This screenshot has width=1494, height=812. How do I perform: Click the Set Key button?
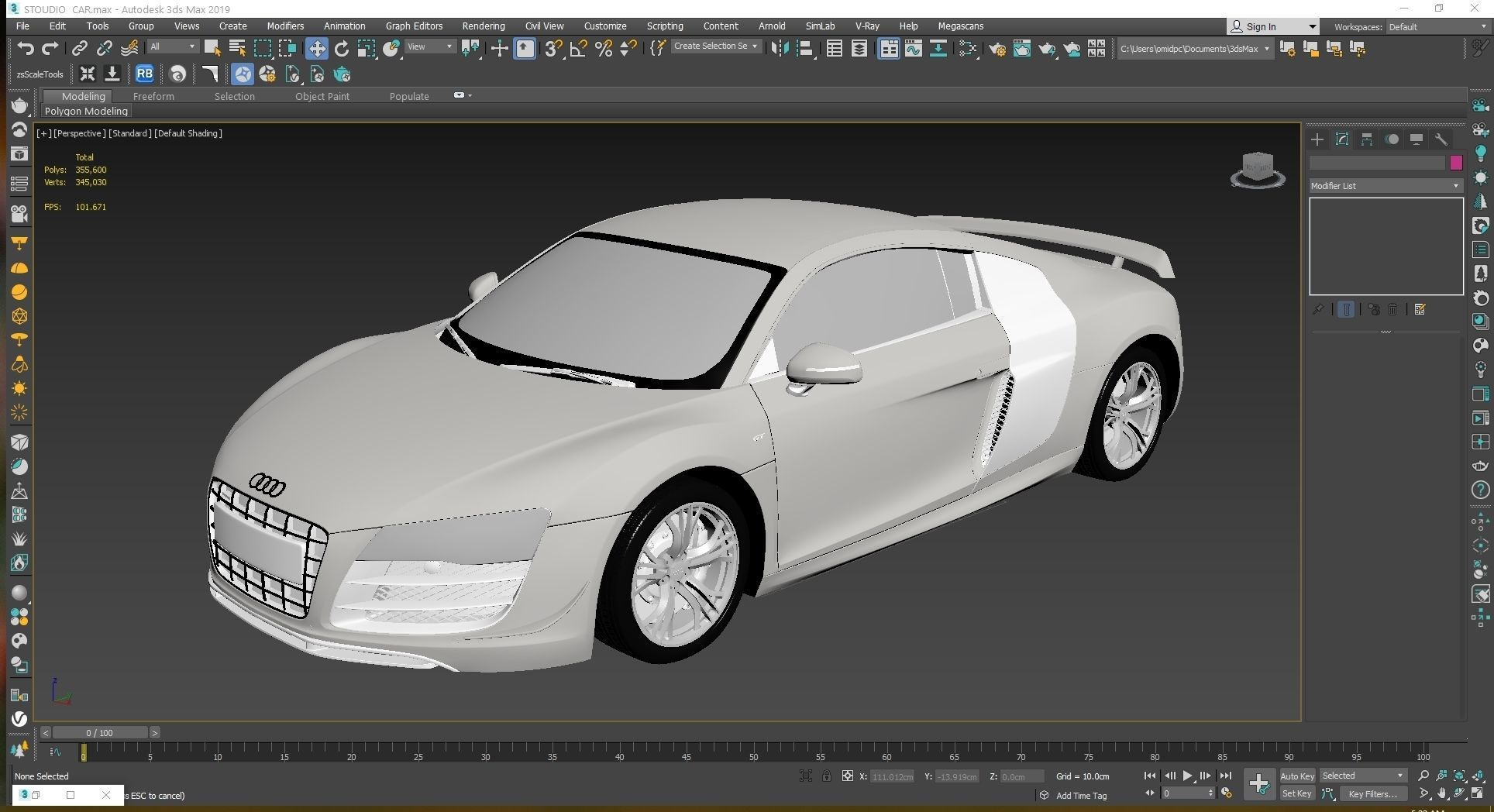click(1296, 793)
